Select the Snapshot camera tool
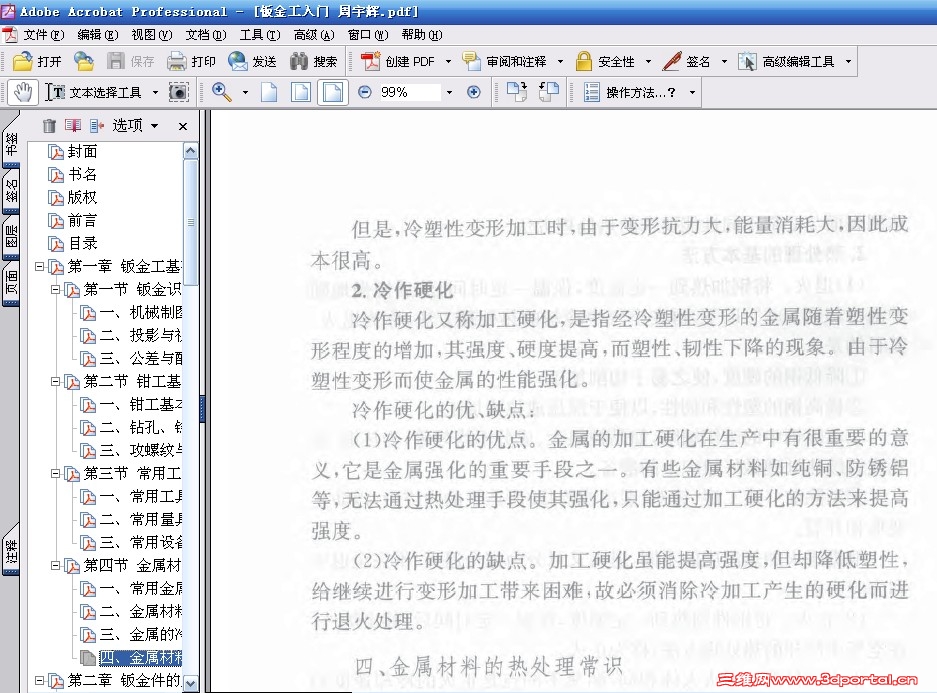The width and height of the screenshot is (937, 693). coord(178,92)
